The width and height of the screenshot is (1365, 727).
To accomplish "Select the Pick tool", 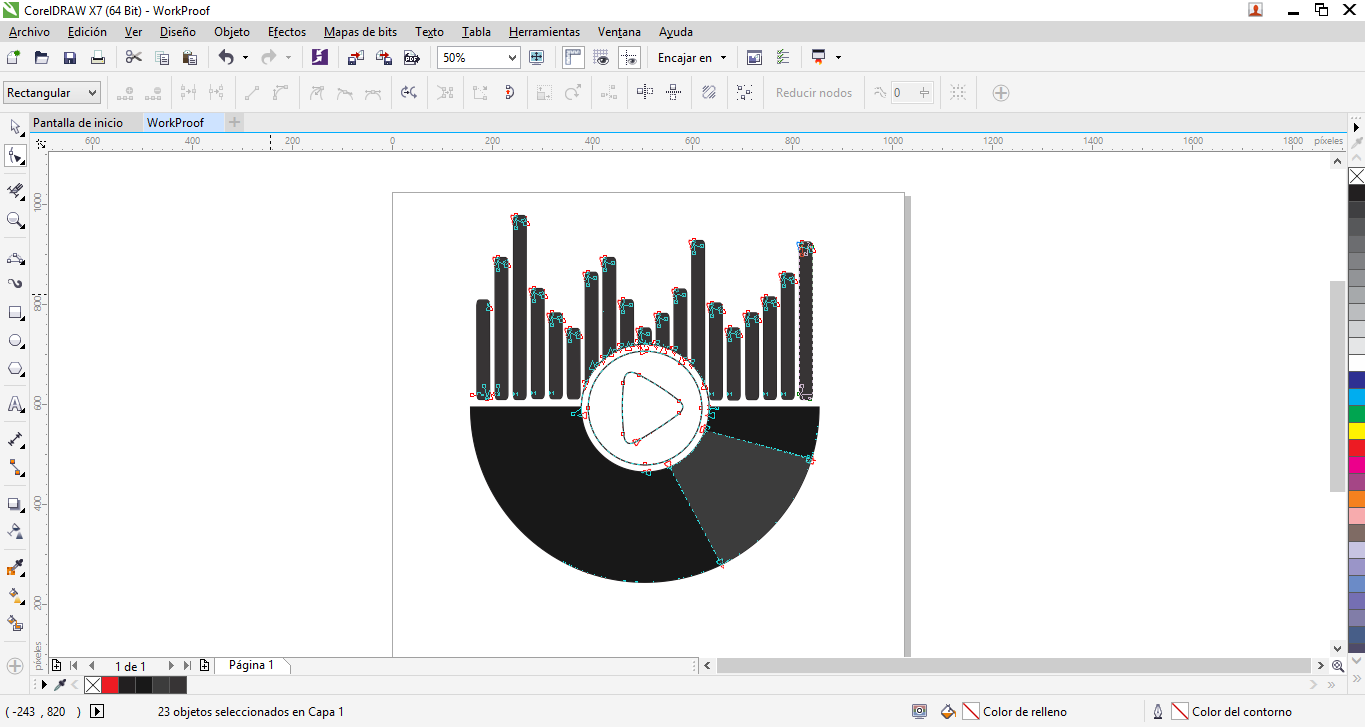I will [15, 127].
